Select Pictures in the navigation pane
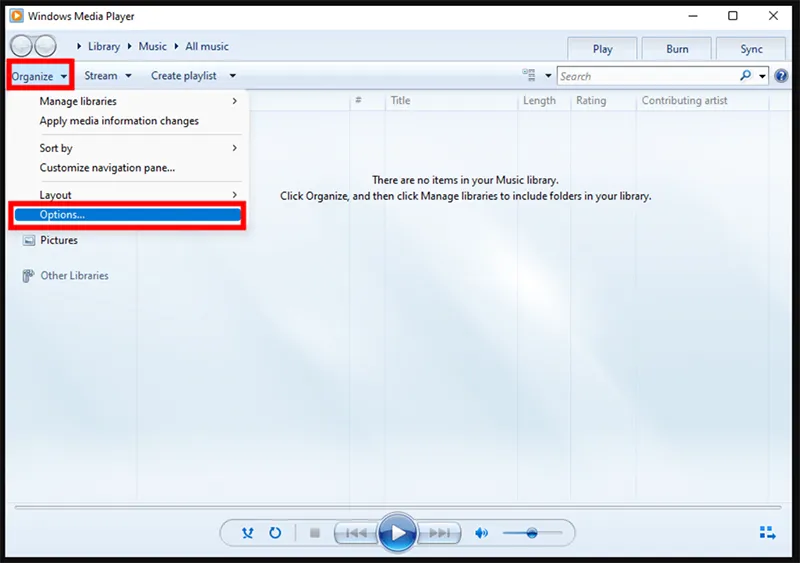Screen dimensions: 800x563 click(59, 240)
